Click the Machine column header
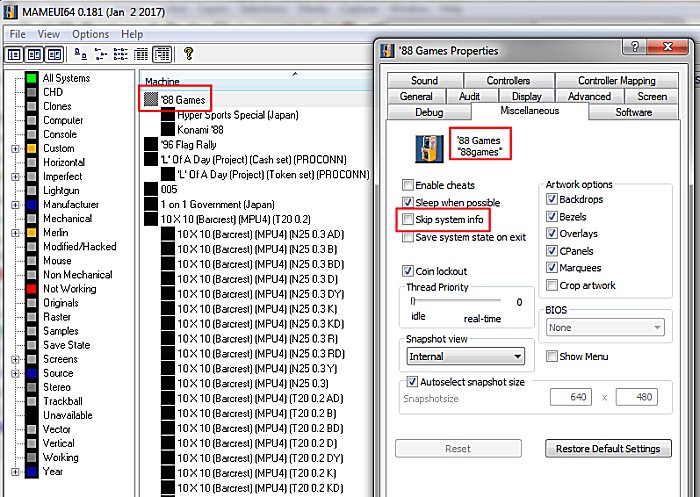Screen dimensions: 700x497 (x=256, y=79)
